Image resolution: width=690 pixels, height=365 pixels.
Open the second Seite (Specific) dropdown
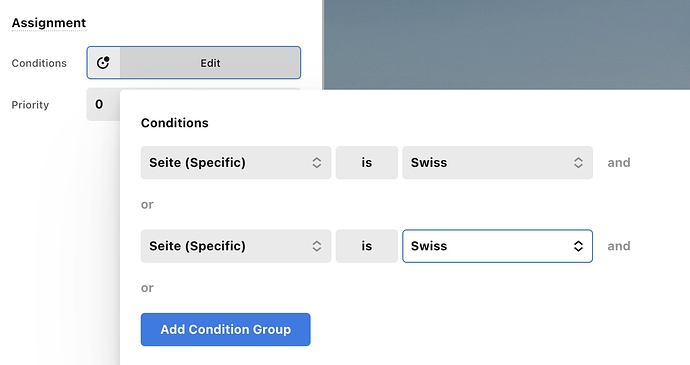[x=236, y=246]
